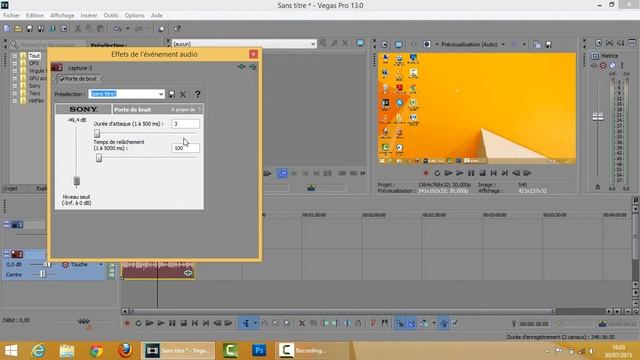Open the Présélection dropdown in effects dialog
Screen dimensions: 640x360
[x=127, y=94]
